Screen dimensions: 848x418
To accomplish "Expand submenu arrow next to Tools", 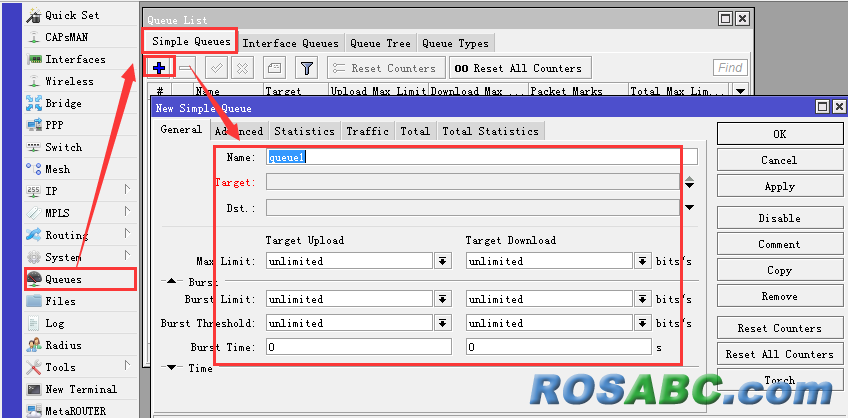I will [x=128, y=365].
